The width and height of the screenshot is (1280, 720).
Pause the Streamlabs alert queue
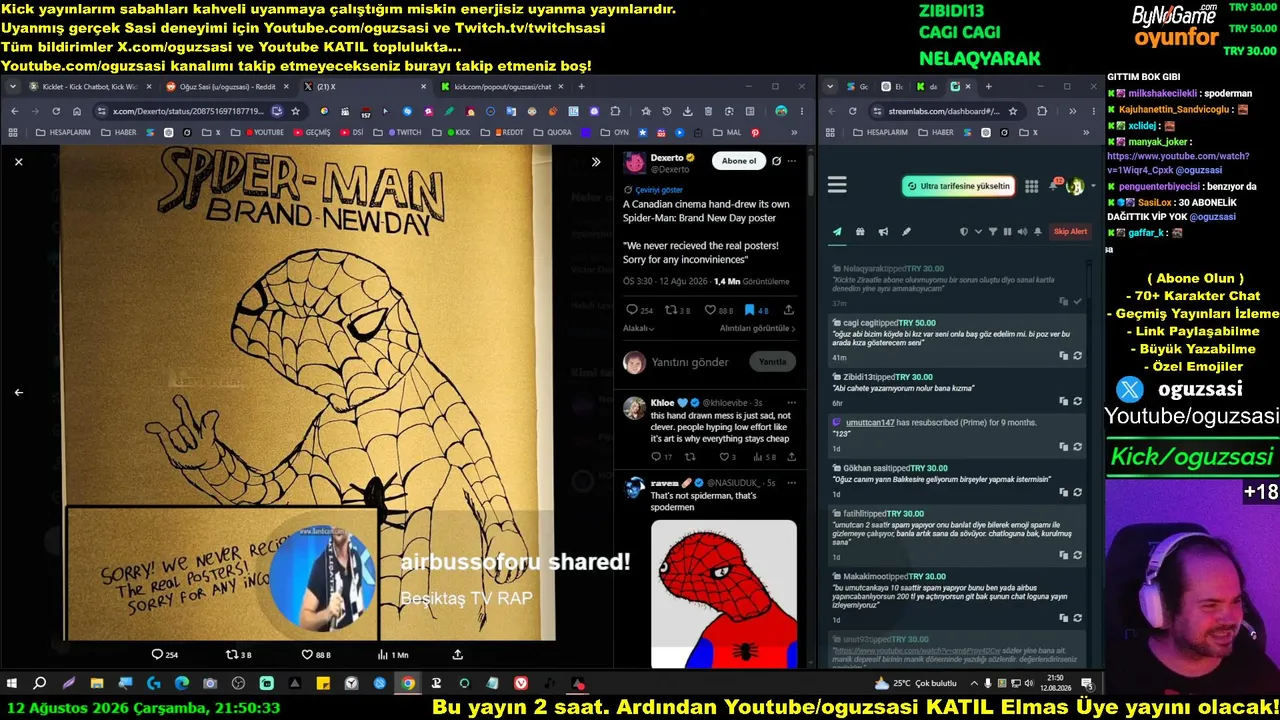click(1007, 232)
